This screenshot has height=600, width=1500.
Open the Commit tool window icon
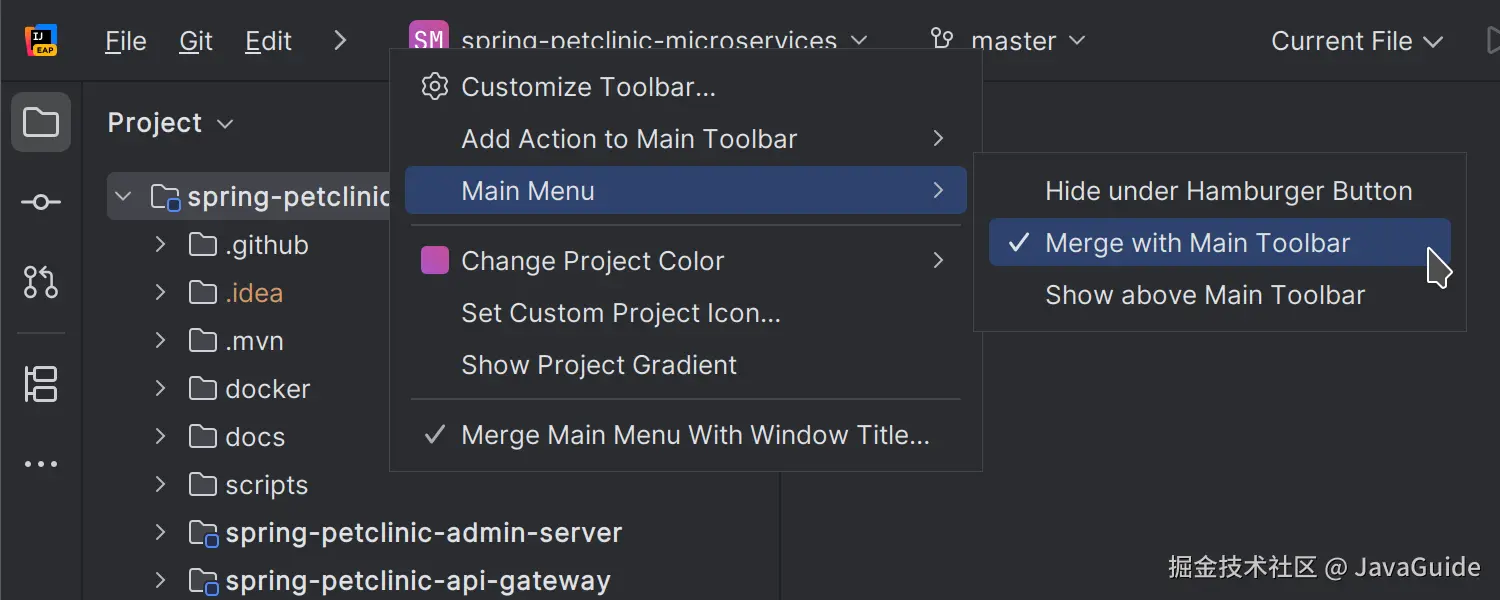pyautogui.click(x=41, y=203)
